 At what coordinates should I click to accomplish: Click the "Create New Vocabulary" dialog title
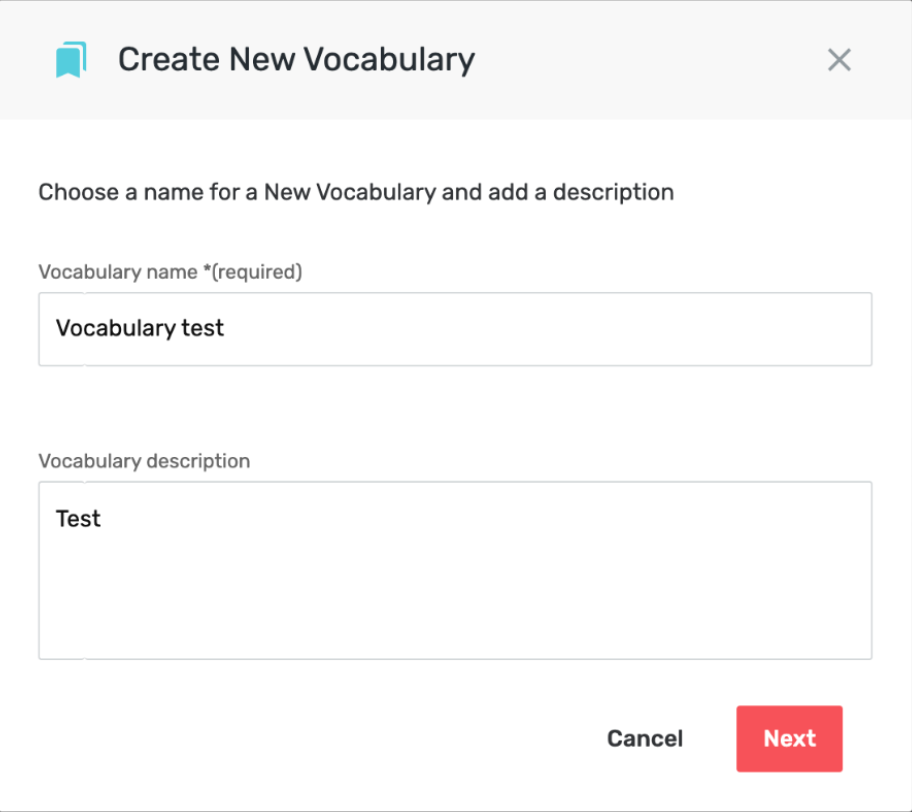pyautogui.click(x=296, y=60)
